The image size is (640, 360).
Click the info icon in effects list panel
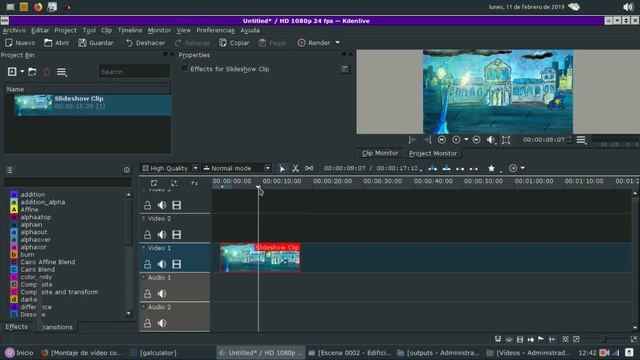(x=127, y=170)
